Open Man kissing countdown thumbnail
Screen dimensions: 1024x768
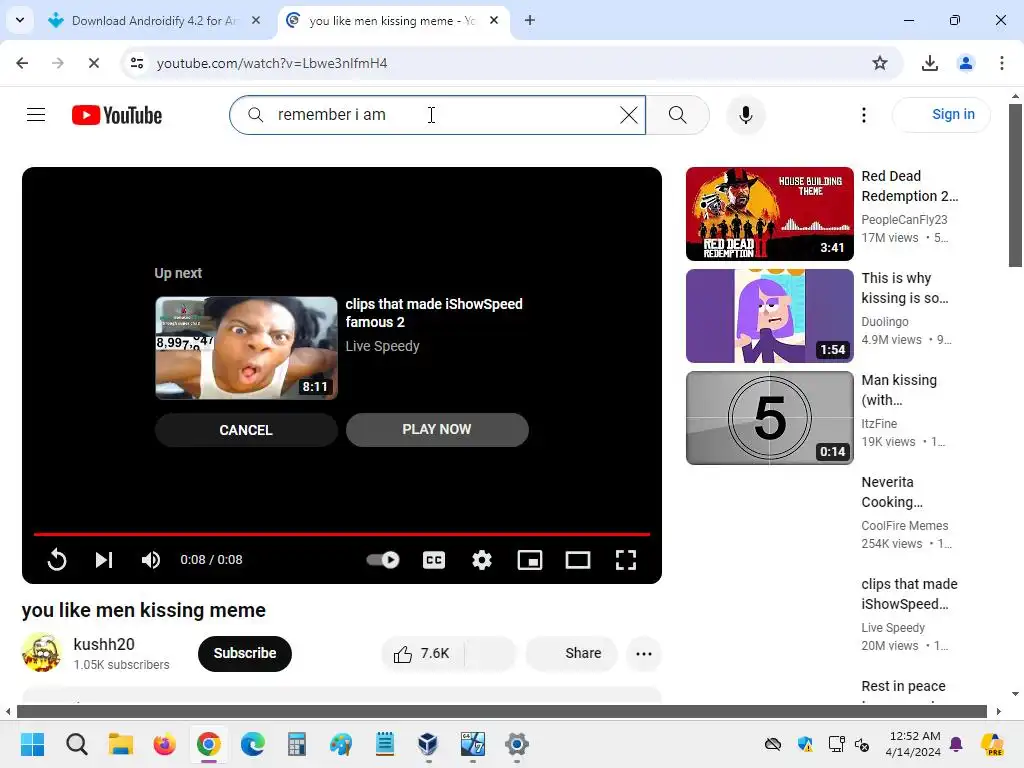click(x=769, y=417)
